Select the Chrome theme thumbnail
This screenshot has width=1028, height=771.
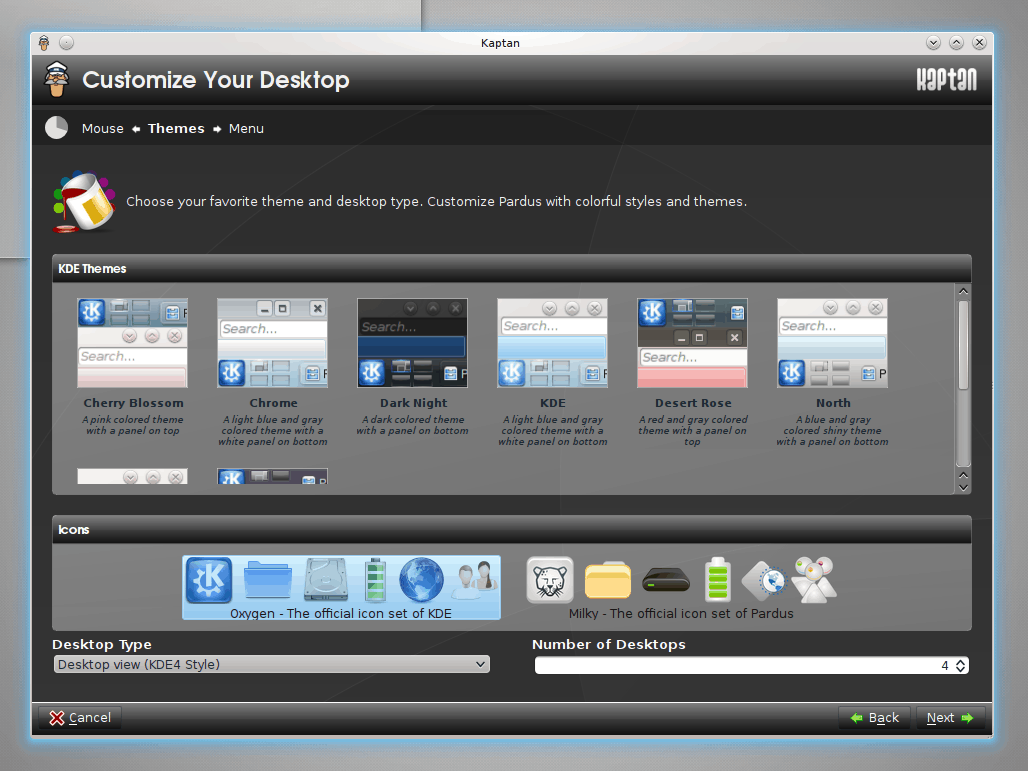click(x=272, y=343)
